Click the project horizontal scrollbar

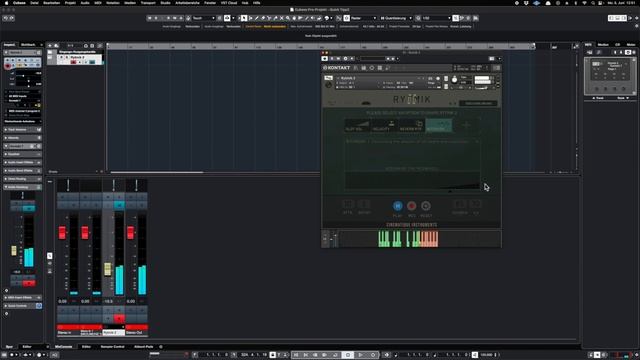(157, 172)
